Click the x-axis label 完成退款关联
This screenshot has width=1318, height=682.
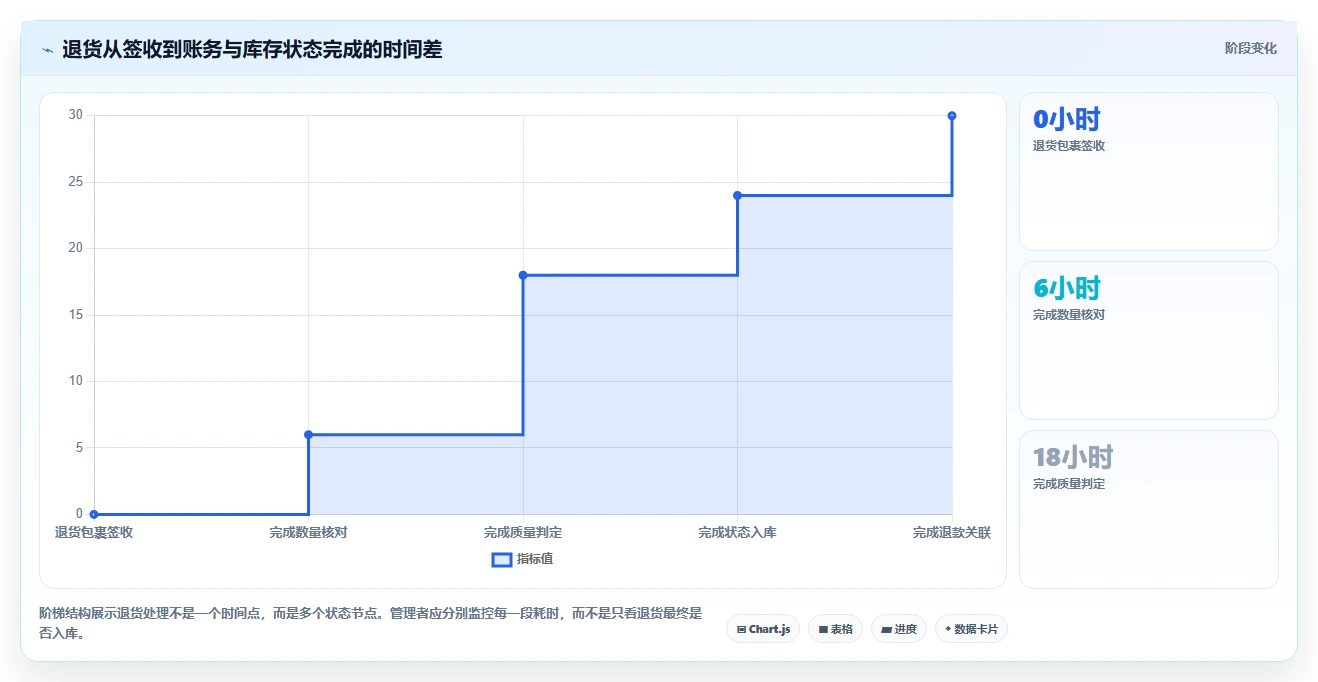952,533
